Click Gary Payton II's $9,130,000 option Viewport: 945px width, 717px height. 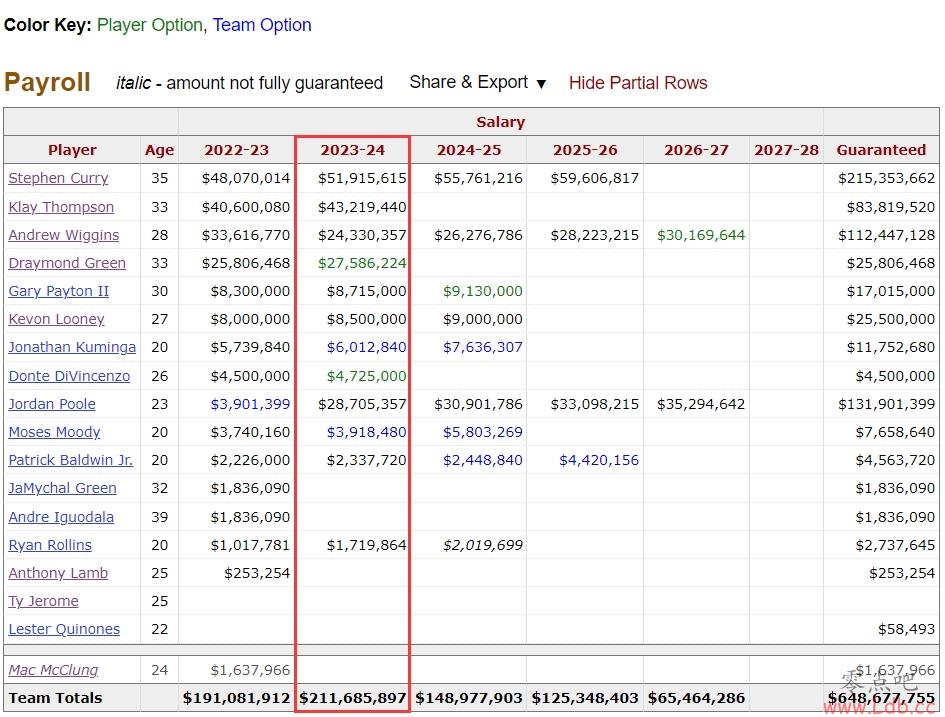(483, 291)
